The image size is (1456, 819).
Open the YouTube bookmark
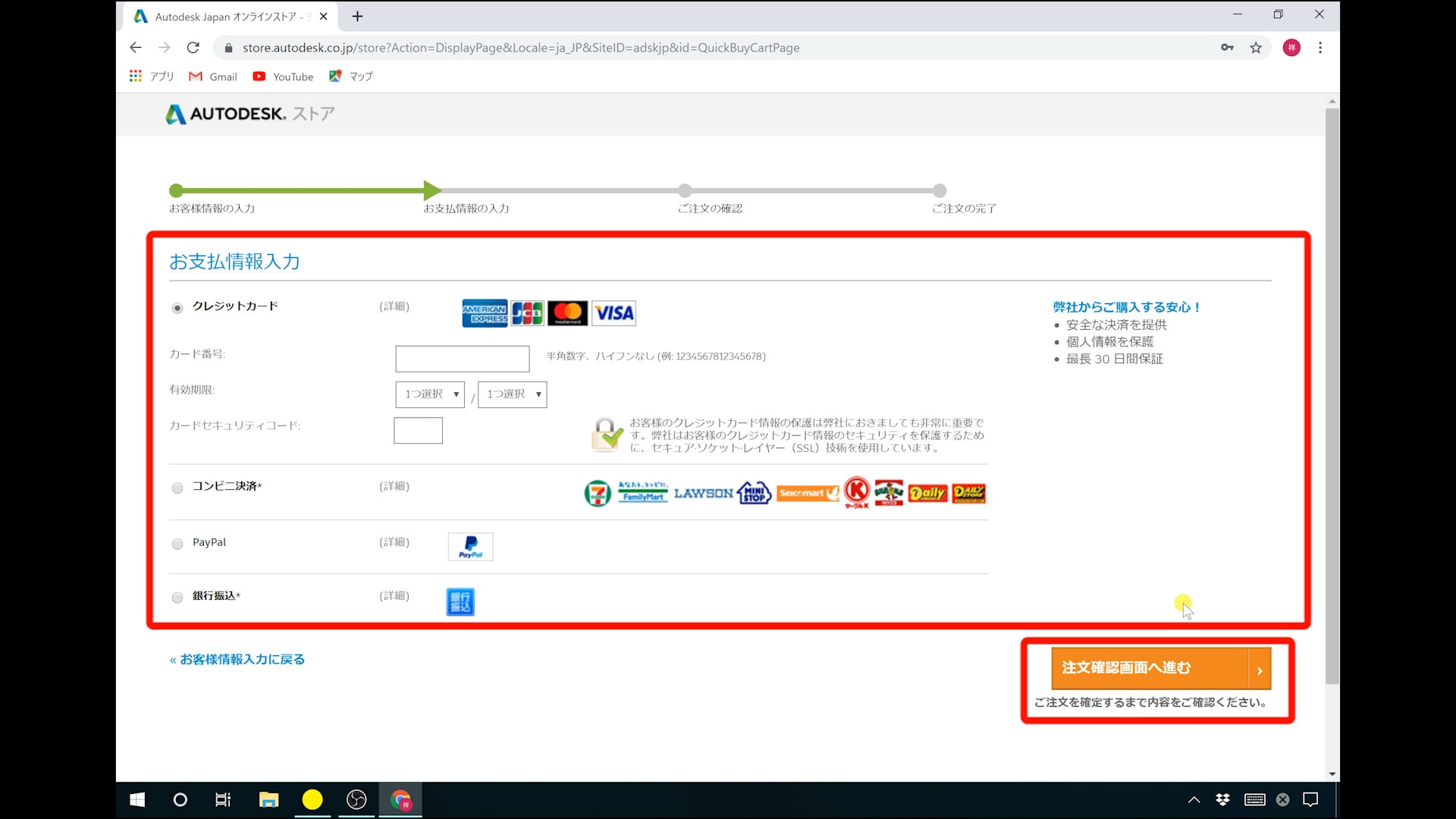pos(283,77)
